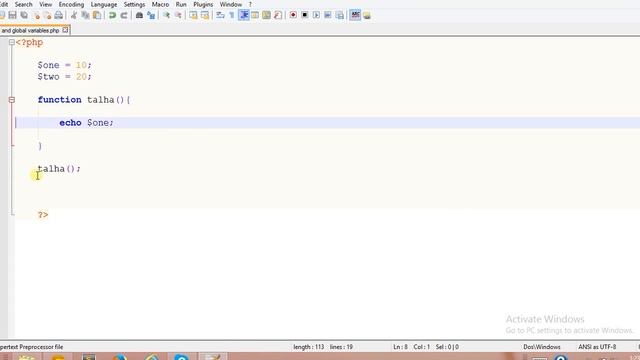Click the Dos\Windows line-ending status field
The image size is (640, 360).
(542, 347)
